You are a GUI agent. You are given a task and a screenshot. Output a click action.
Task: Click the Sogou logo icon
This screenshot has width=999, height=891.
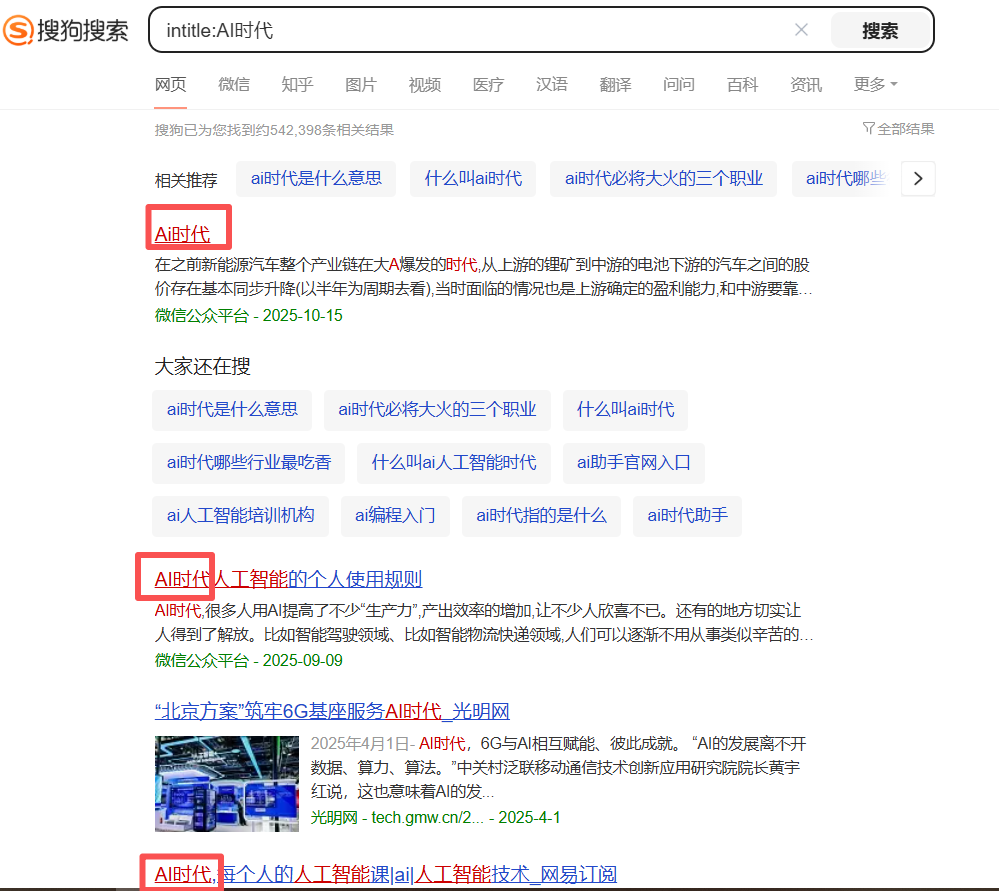pyautogui.click(x=19, y=31)
